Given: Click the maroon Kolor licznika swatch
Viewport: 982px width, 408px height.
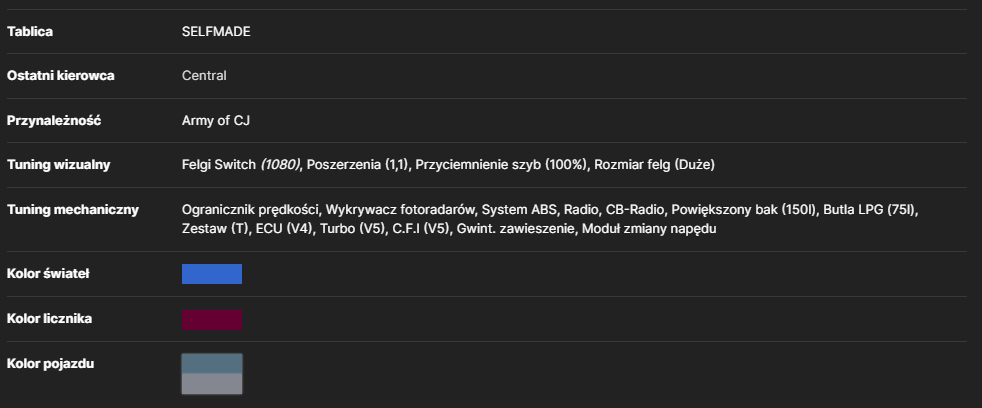Looking at the screenshot, I should pyautogui.click(x=212, y=319).
